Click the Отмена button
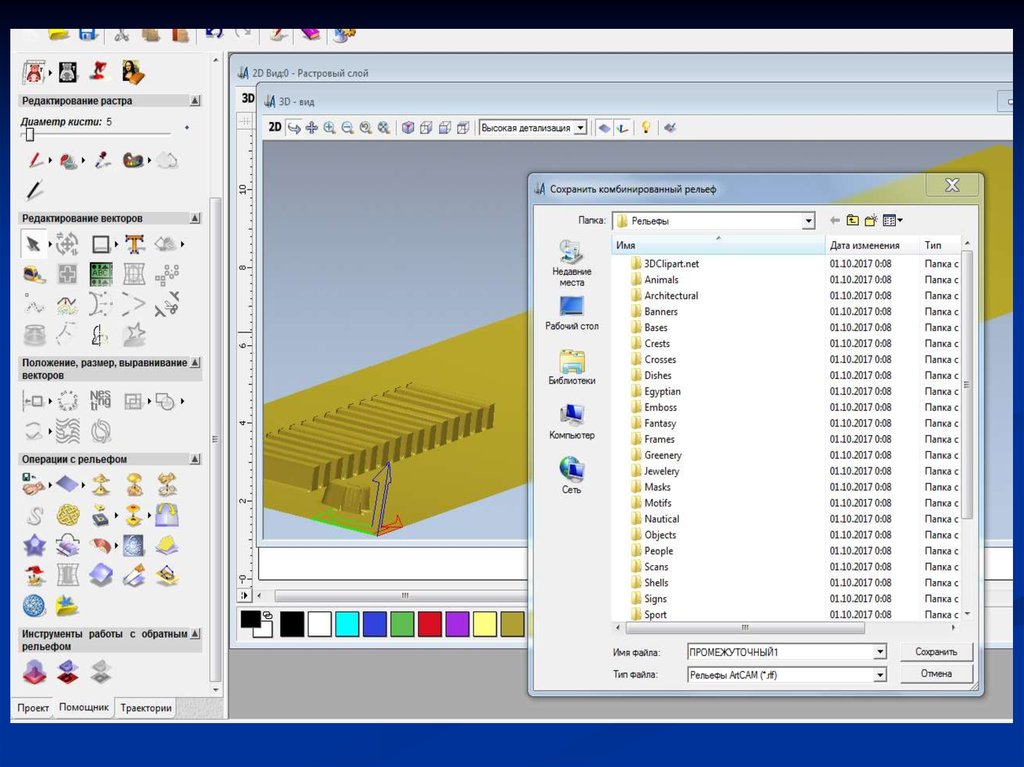 [936, 674]
